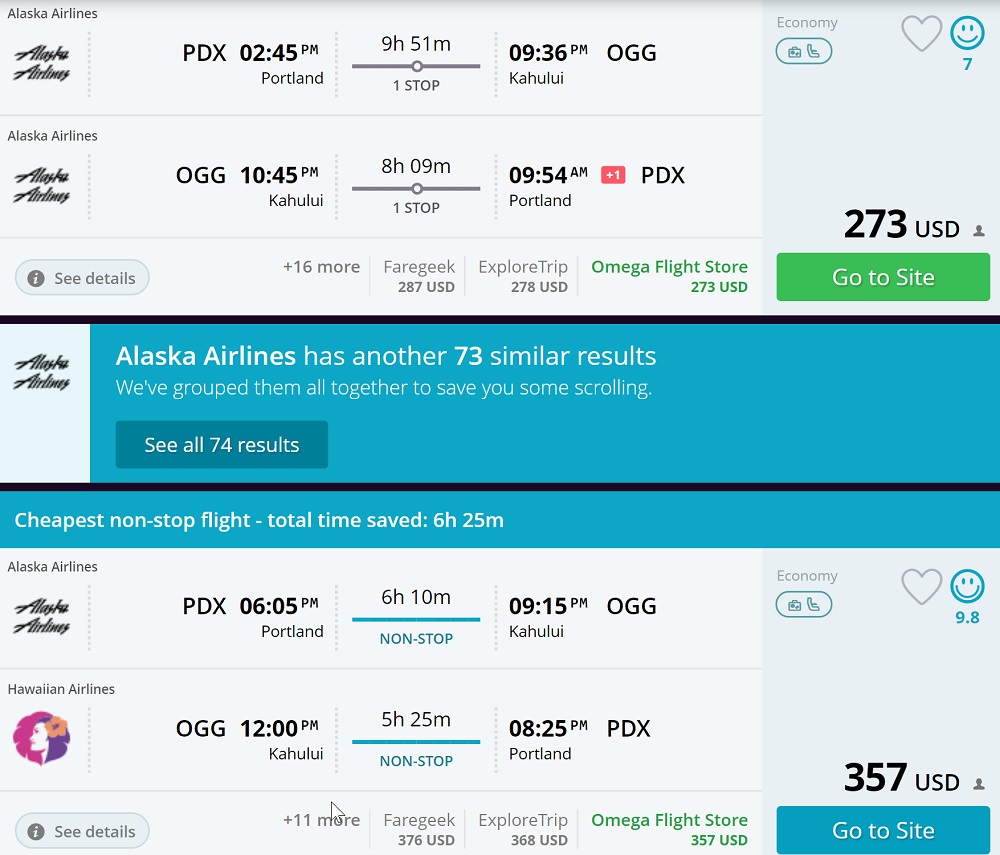Click the person icon beside 357 USD price
1000x855 pixels.
pos(979,784)
